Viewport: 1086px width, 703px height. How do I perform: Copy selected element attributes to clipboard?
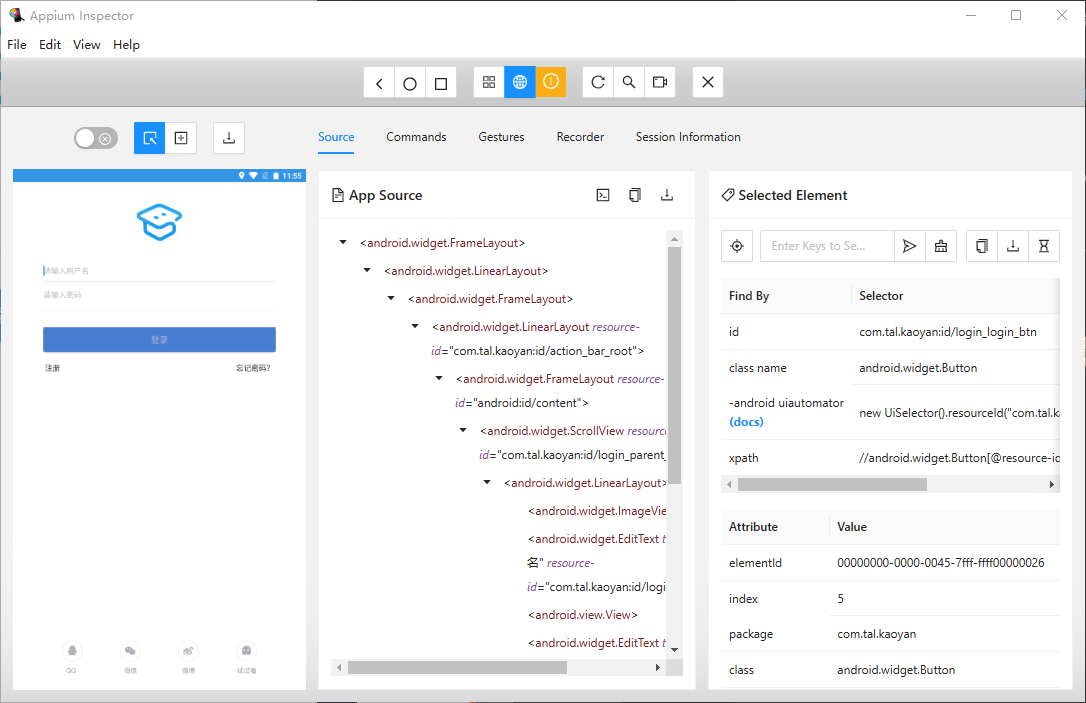(x=981, y=246)
